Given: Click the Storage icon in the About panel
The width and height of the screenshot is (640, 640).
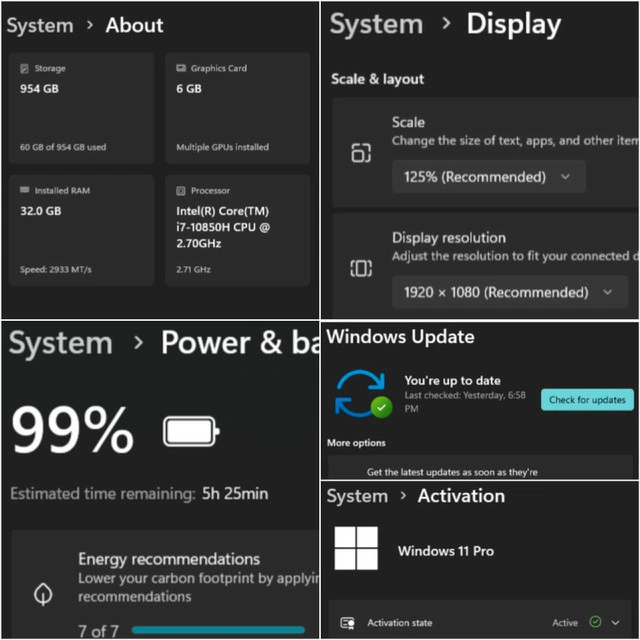Looking at the screenshot, I should pyautogui.click(x=24, y=68).
